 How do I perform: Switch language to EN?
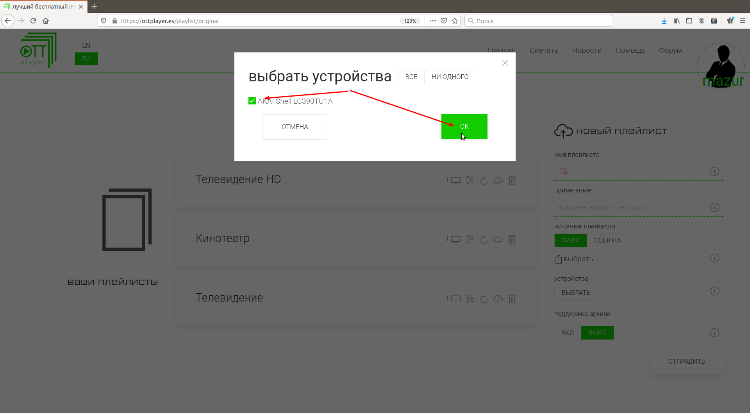click(86, 45)
